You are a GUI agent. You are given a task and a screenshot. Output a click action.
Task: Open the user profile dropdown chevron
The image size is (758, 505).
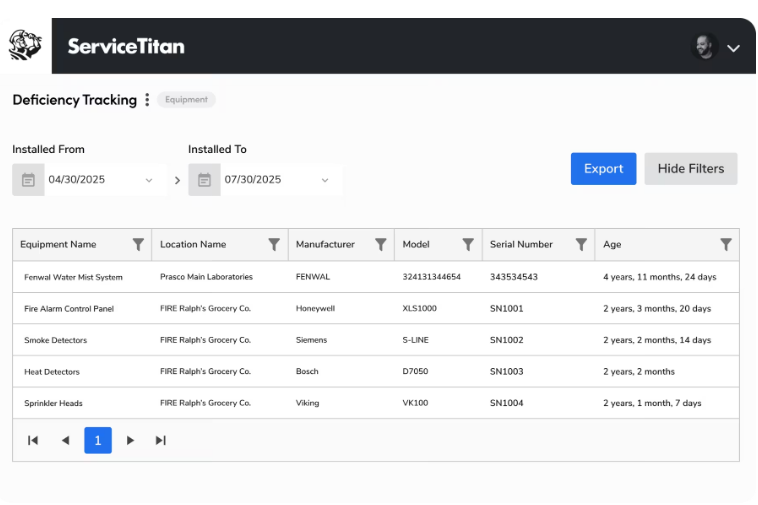pos(733,48)
